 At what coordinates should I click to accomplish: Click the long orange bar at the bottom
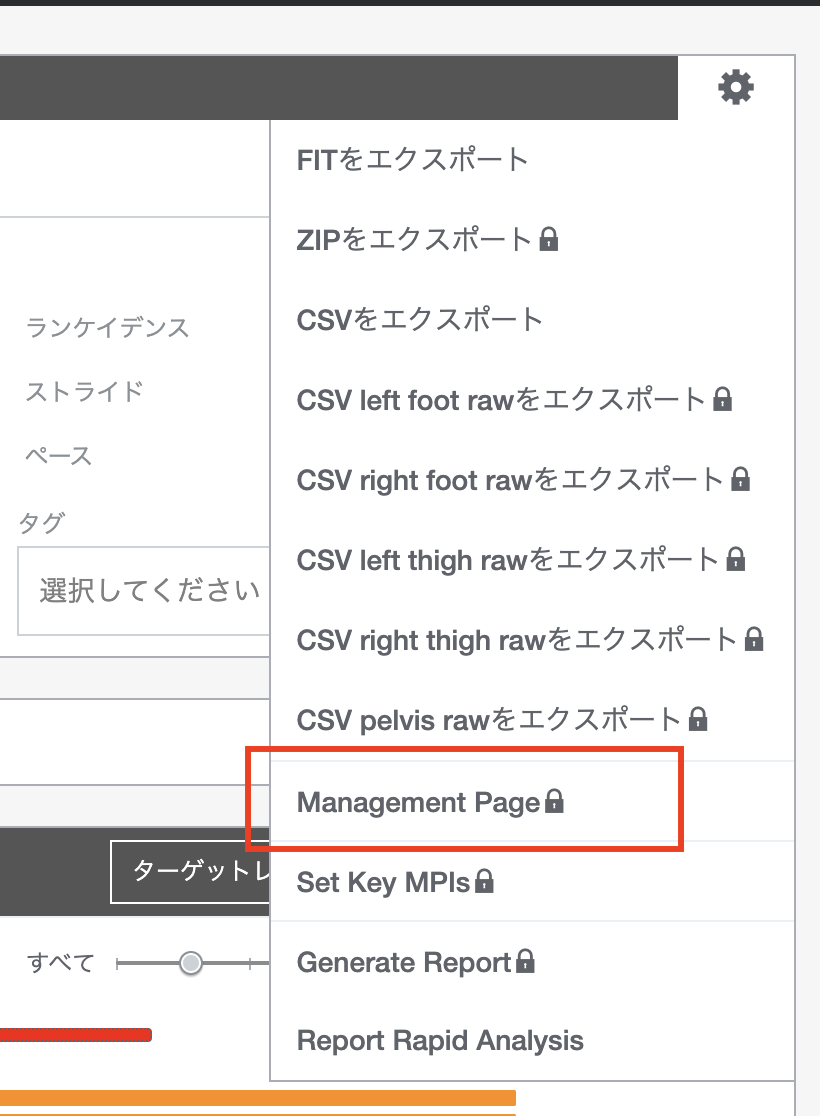tap(258, 1098)
